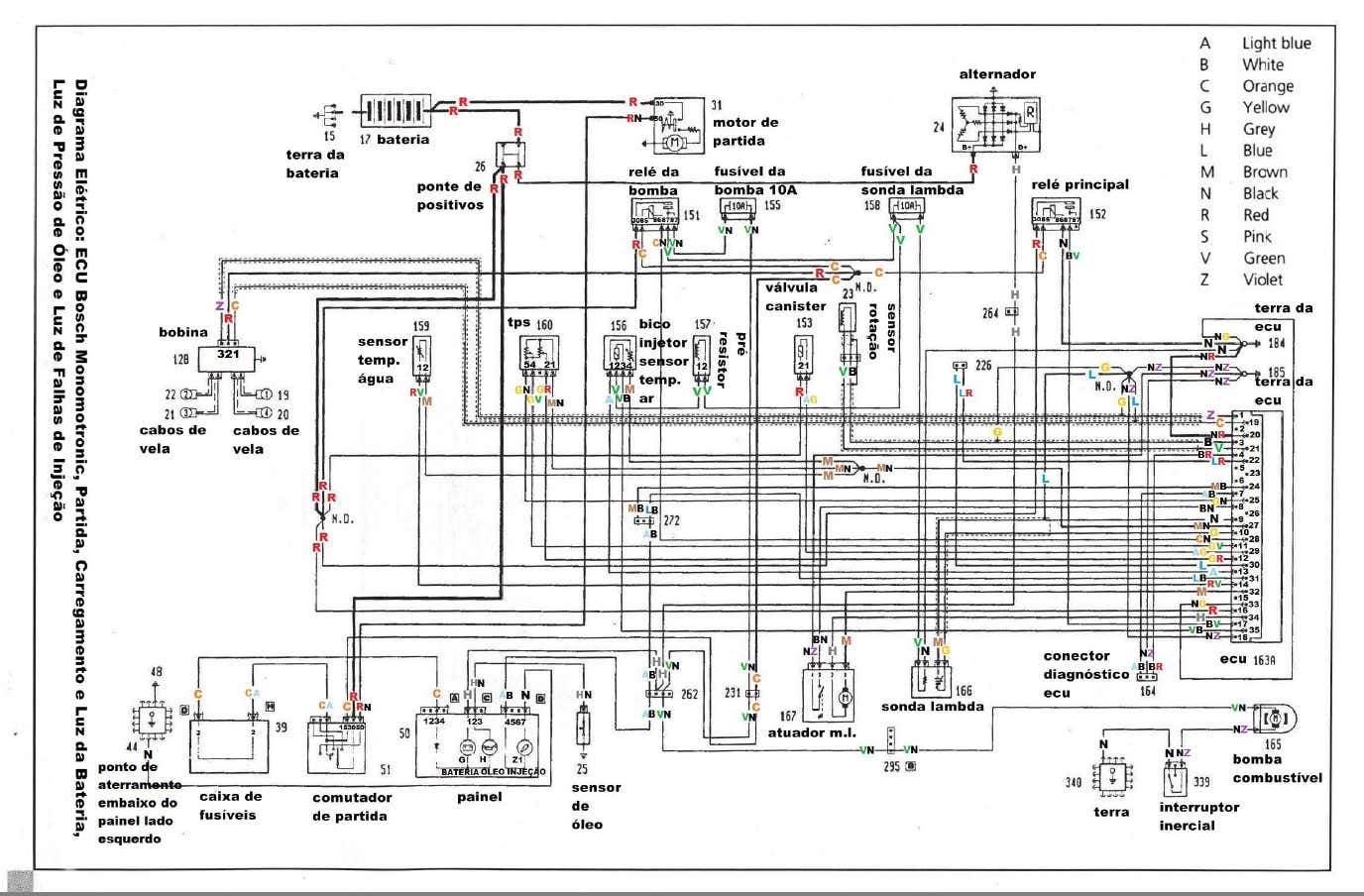The width and height of the screenshot is (1364, 896).
Task: Click the 'conector diagnóstico ecu' label
Action: [1085, 674]
